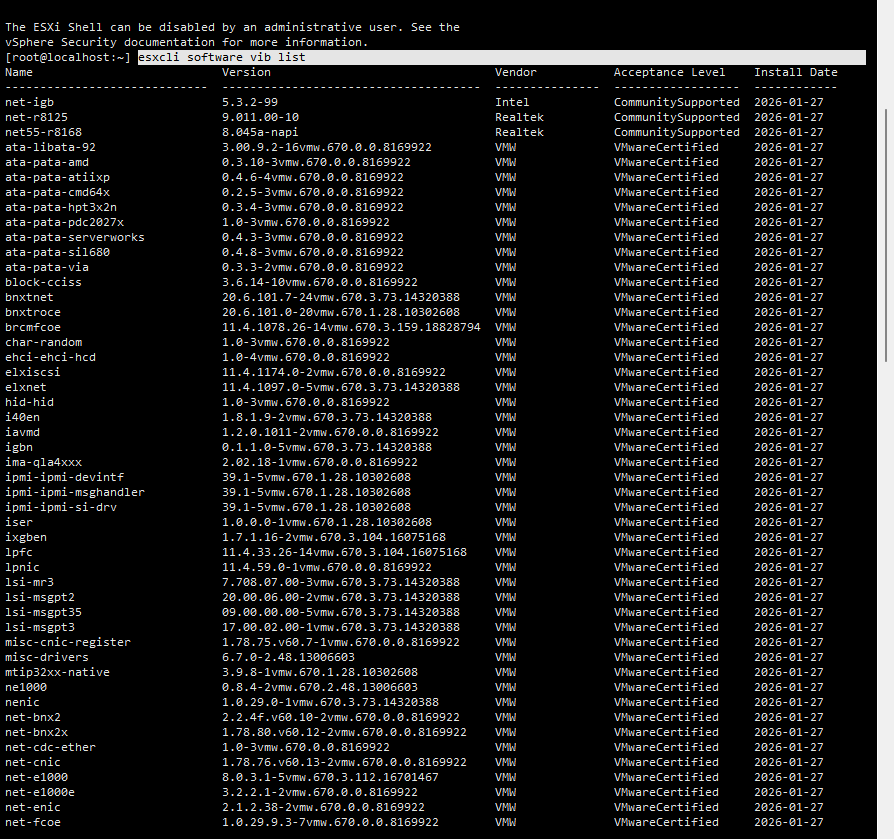Click the CommunitySupported level for net55-r8168
This screenshot has height=839, width=894.
tap(676, 132)
